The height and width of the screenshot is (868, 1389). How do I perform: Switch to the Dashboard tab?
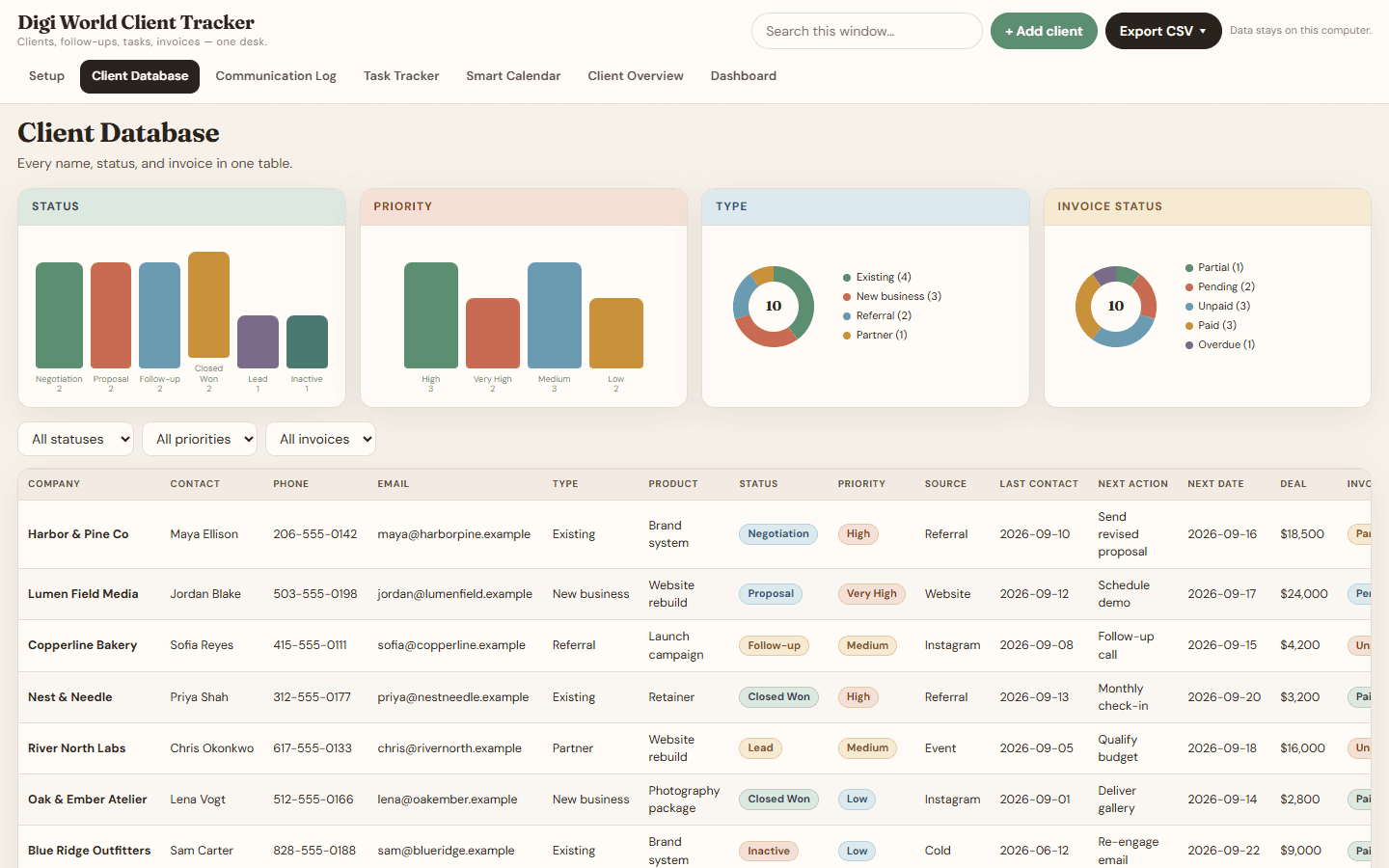click(x=744, y=76)
